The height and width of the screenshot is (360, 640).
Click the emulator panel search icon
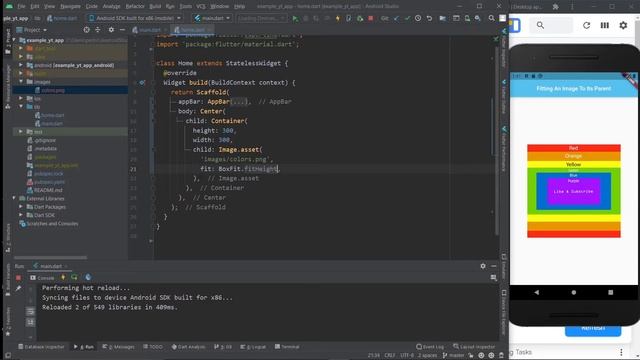click(540, 25)
